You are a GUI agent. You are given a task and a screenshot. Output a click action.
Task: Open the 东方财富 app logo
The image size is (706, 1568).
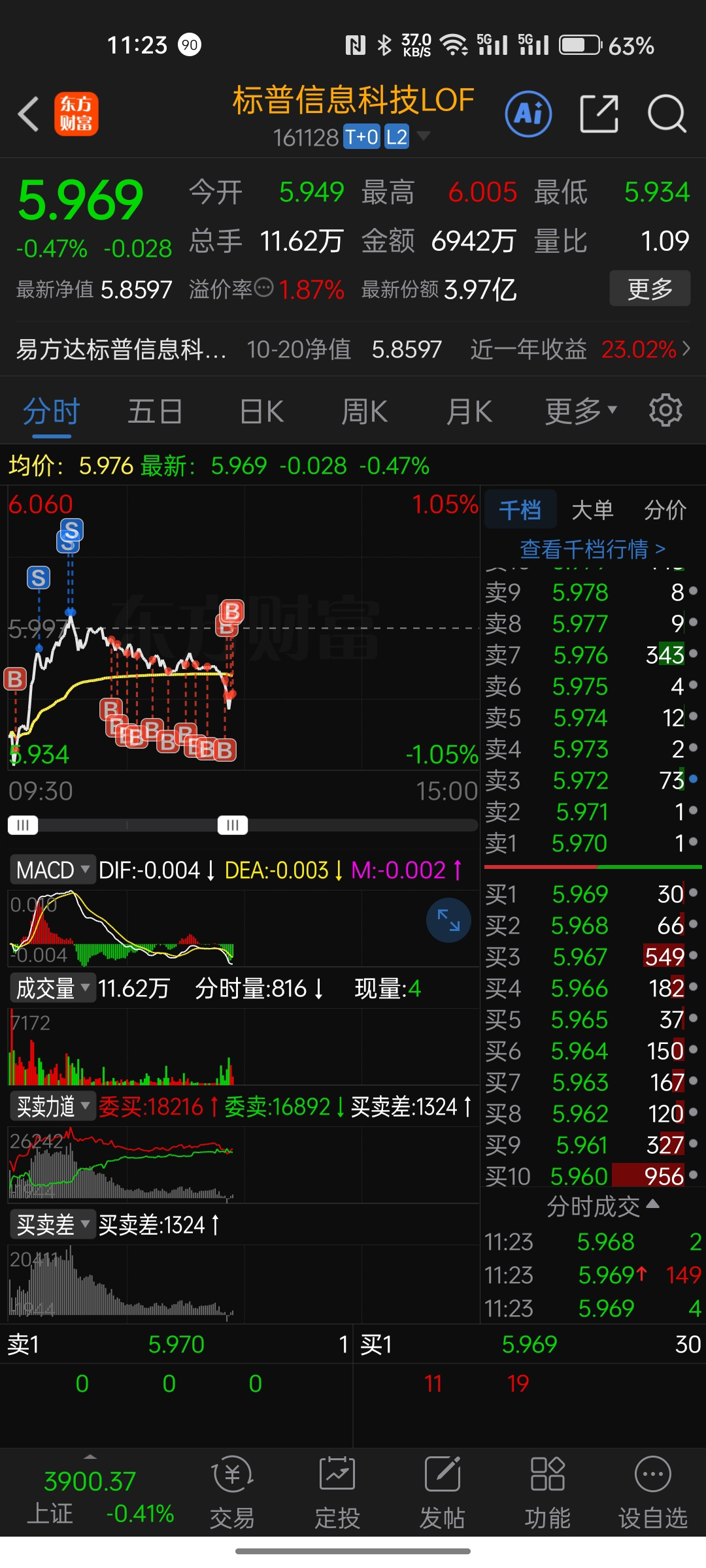click(x=76, y=114)
